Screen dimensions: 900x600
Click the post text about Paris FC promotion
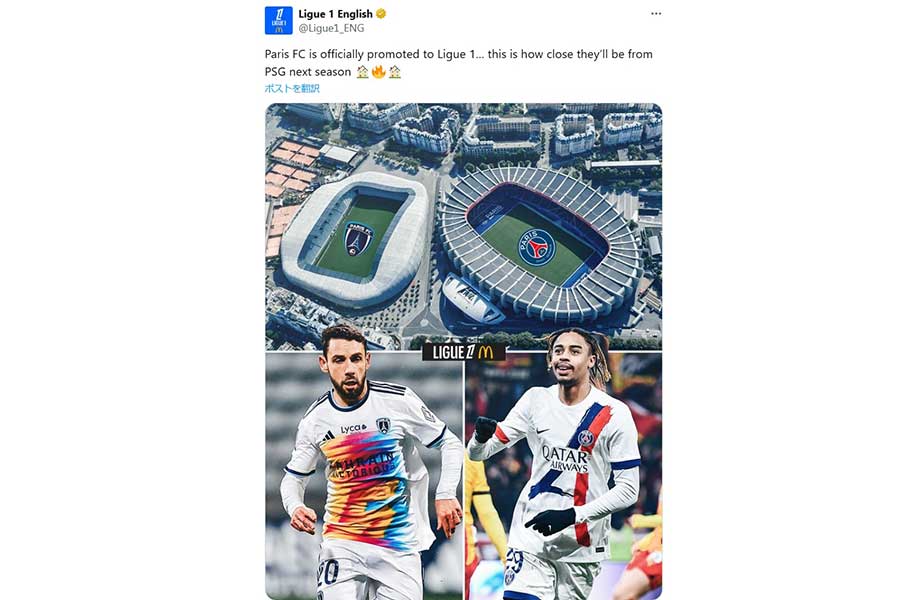pyautogui.click(x=459, y=63)
